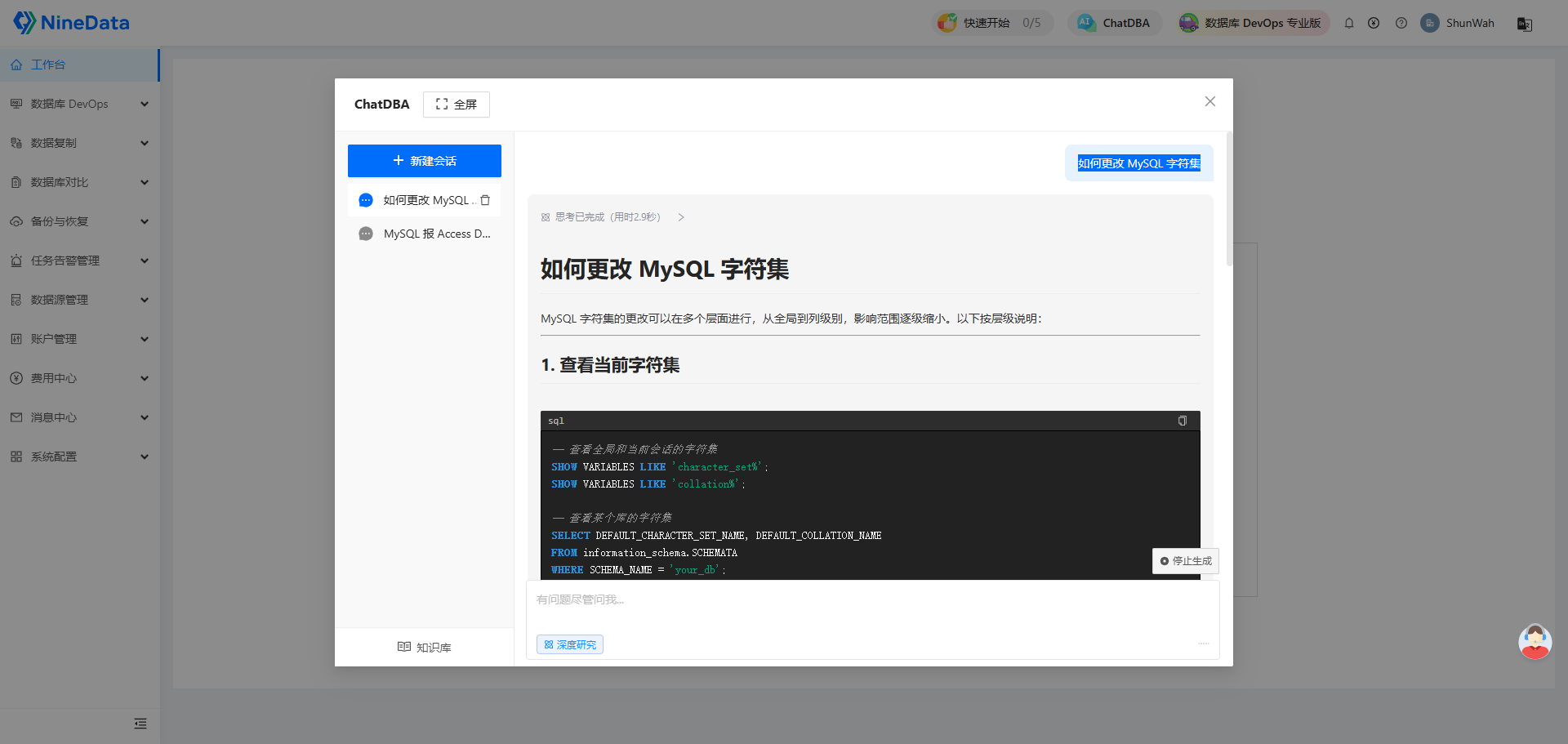This screenshot has width=1568, height=744.
Task: Click the ShunWah user avatar
Action: pyautogui.click(x=1430, y=23)
